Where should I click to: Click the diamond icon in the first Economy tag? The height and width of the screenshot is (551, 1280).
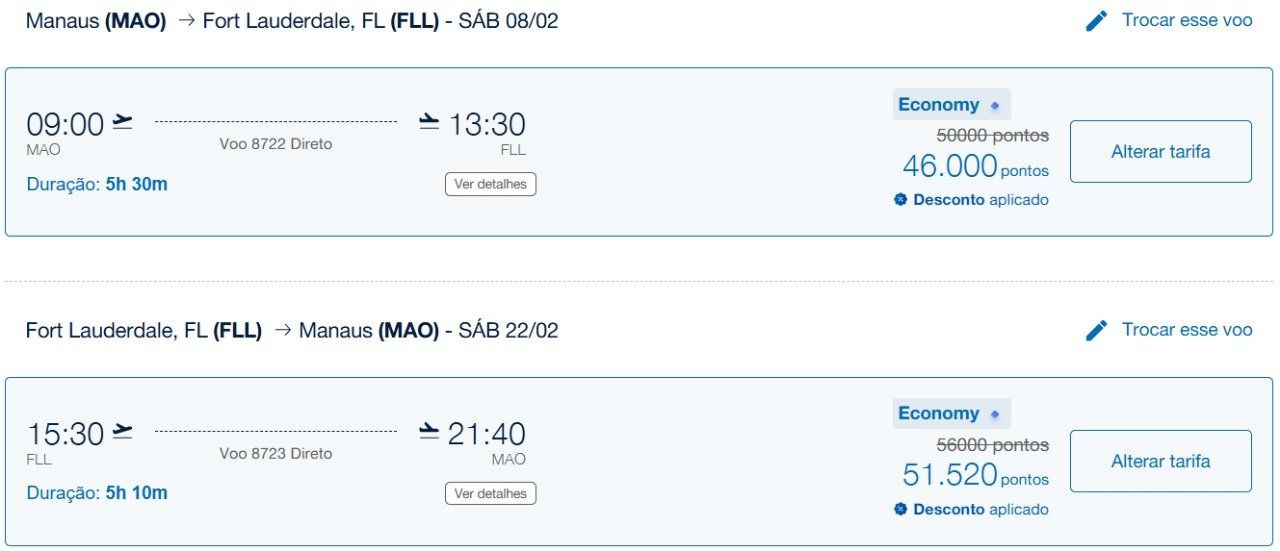tap(995, 105)
